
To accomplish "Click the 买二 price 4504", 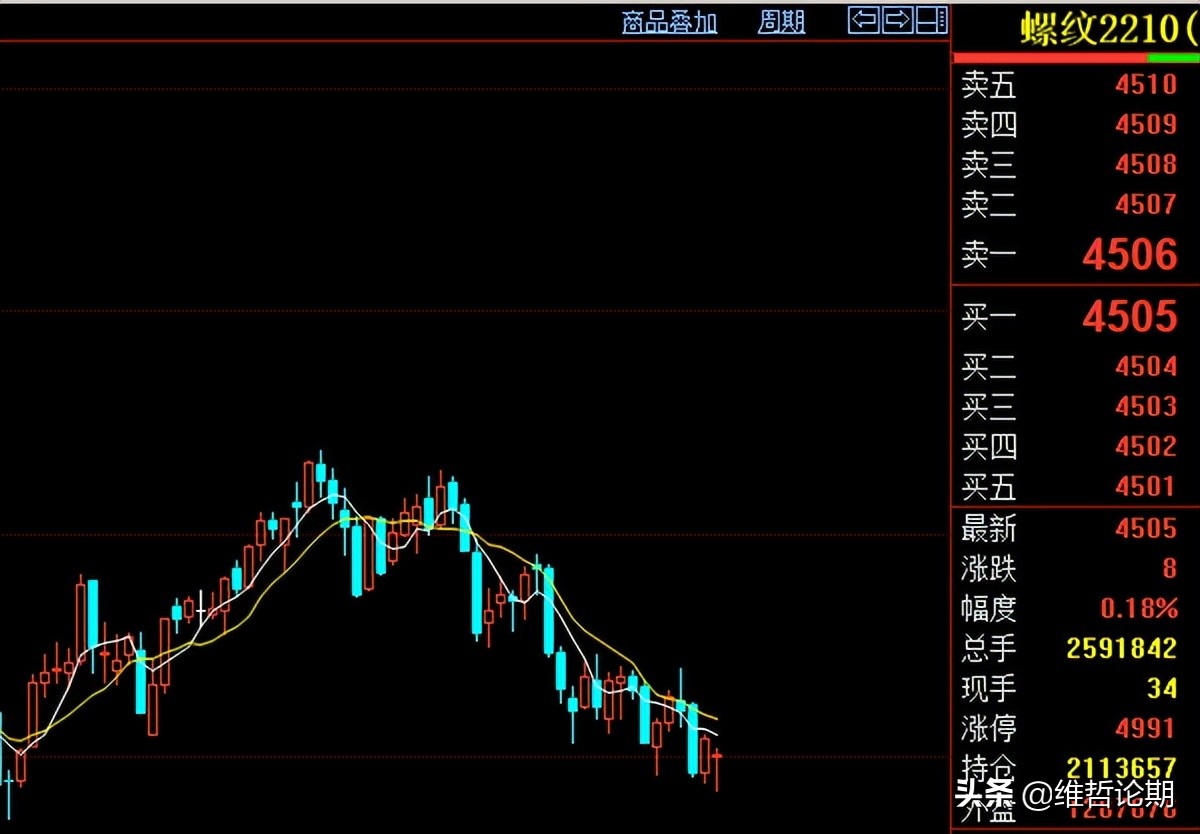I will coord(1146,366).
